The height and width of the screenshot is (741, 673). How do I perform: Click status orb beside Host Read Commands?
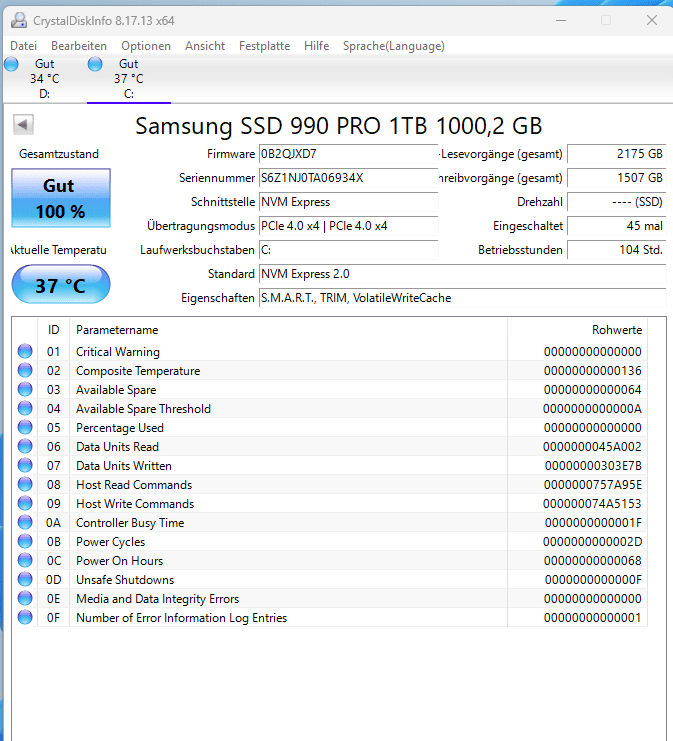point(25,484)
